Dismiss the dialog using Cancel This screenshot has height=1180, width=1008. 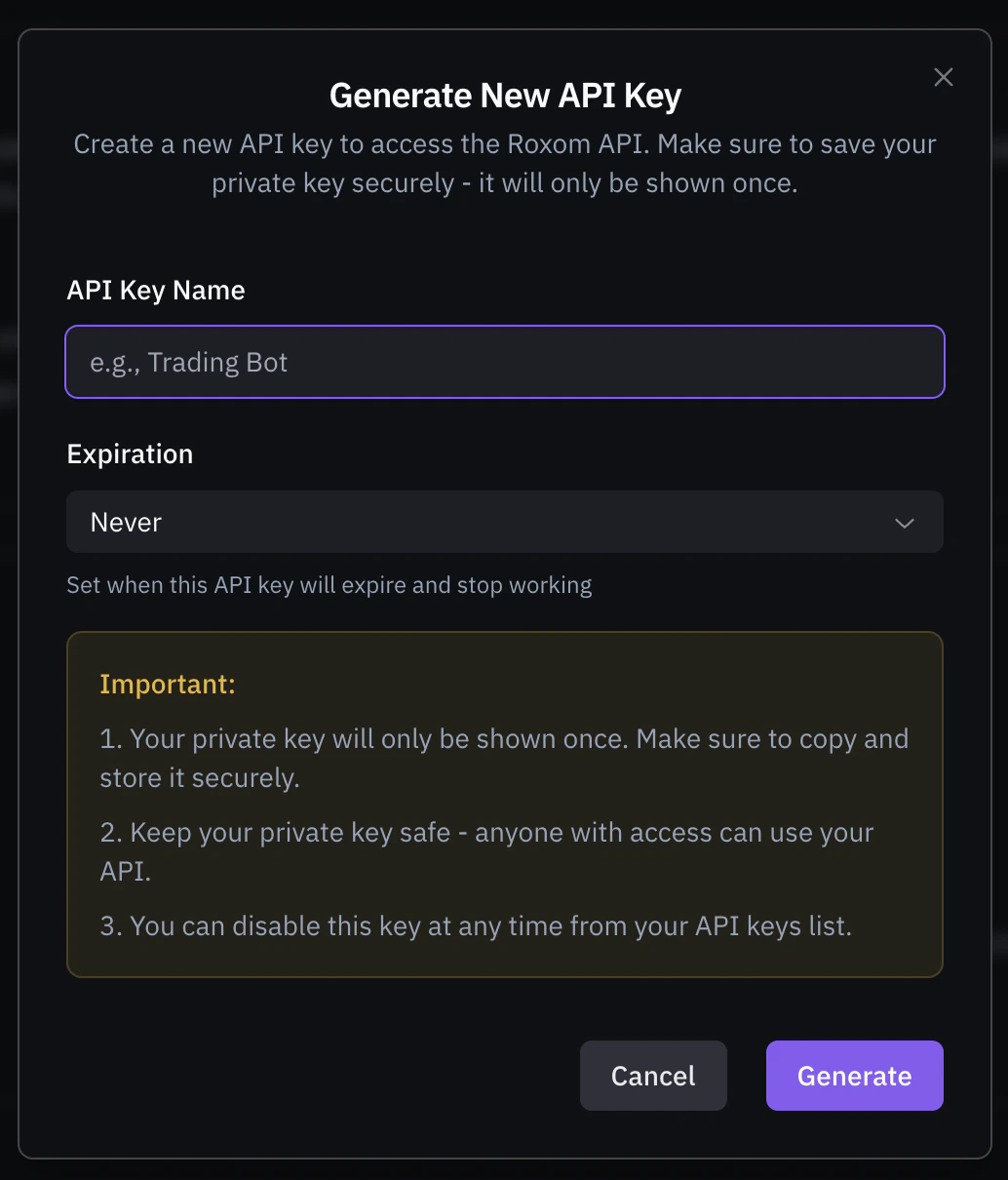653,1076
